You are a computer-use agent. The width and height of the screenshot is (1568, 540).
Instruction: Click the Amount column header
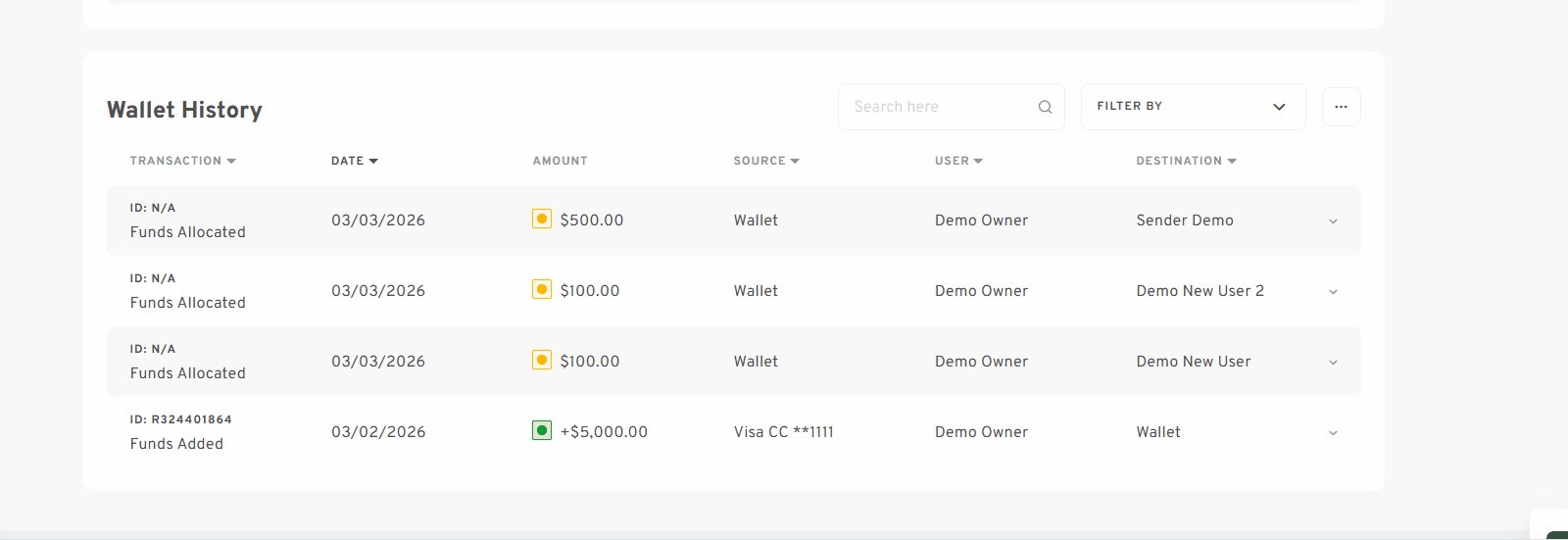560,161
